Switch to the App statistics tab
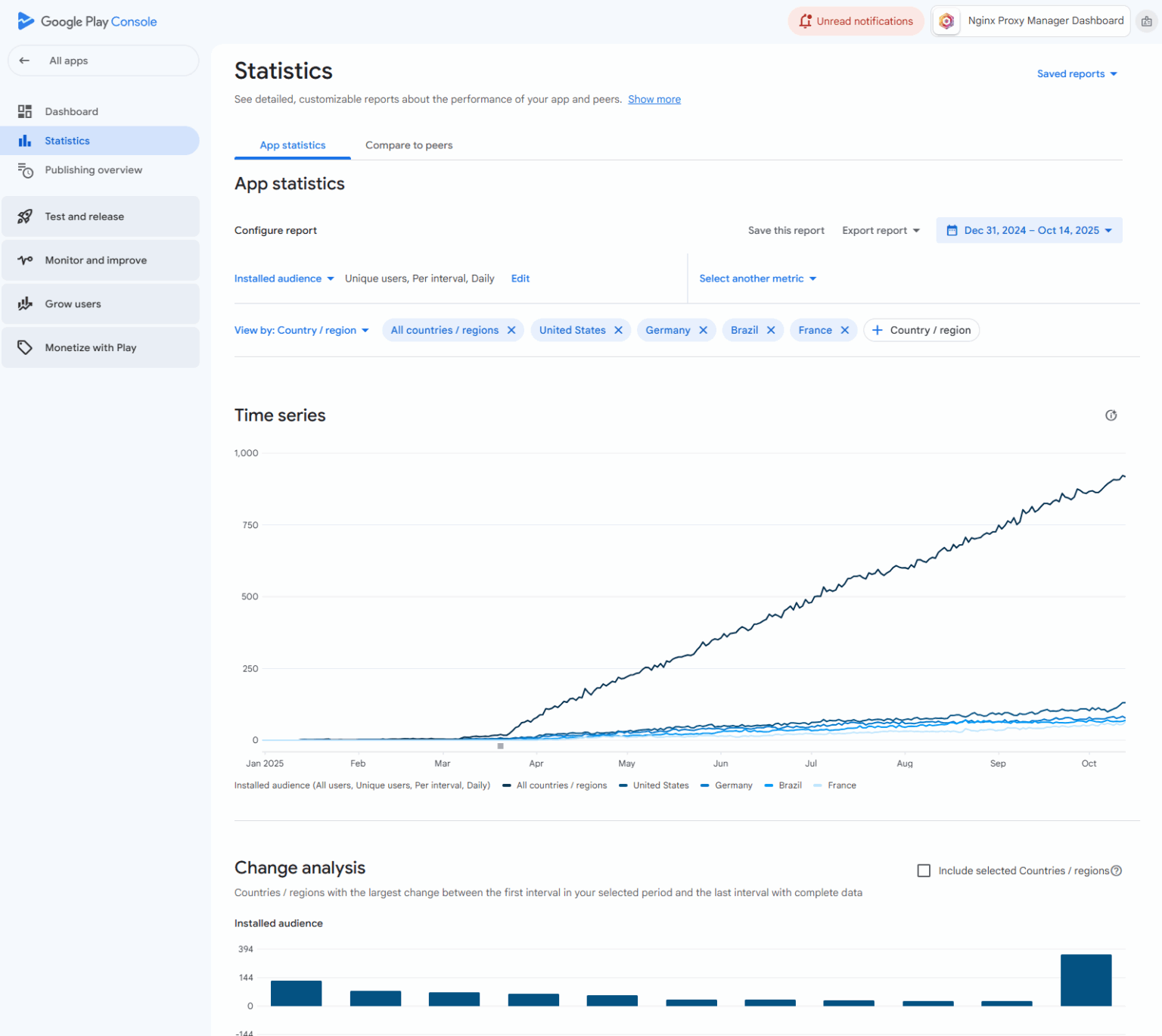1162x1036 pixels. (x=293, y=145)
